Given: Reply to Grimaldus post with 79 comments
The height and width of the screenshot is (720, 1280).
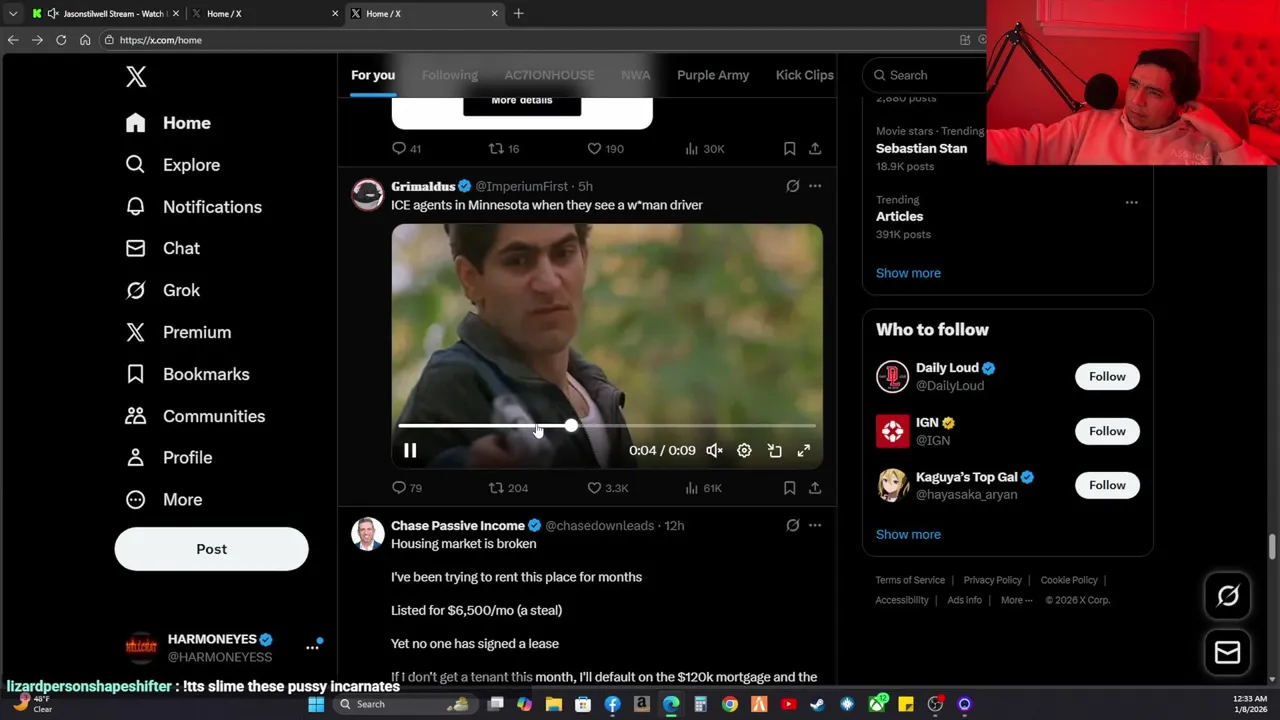Looking at the screenshot, I should pyautogui.click(x=407, y=488).
